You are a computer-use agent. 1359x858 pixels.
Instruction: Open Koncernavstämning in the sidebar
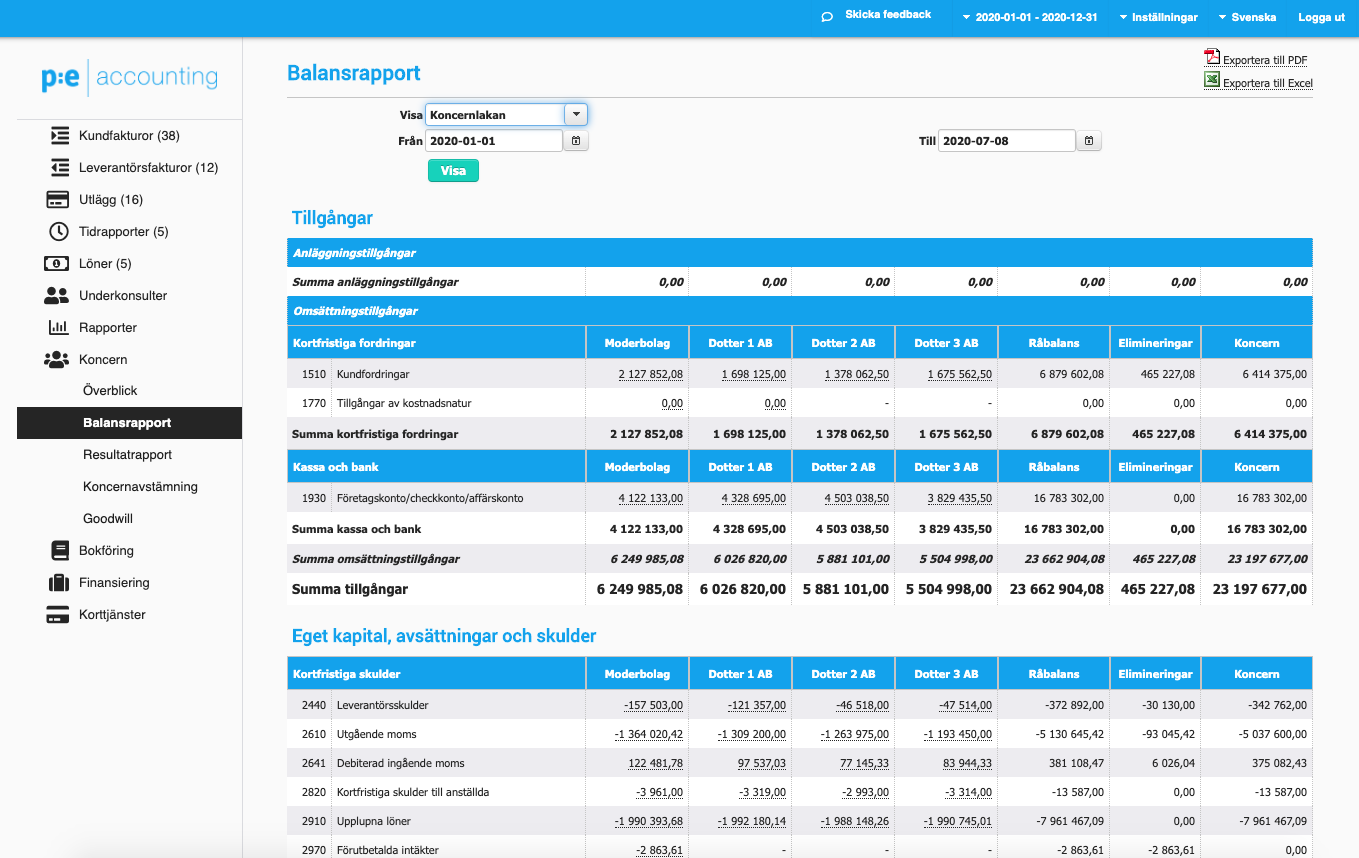point(140,487)
